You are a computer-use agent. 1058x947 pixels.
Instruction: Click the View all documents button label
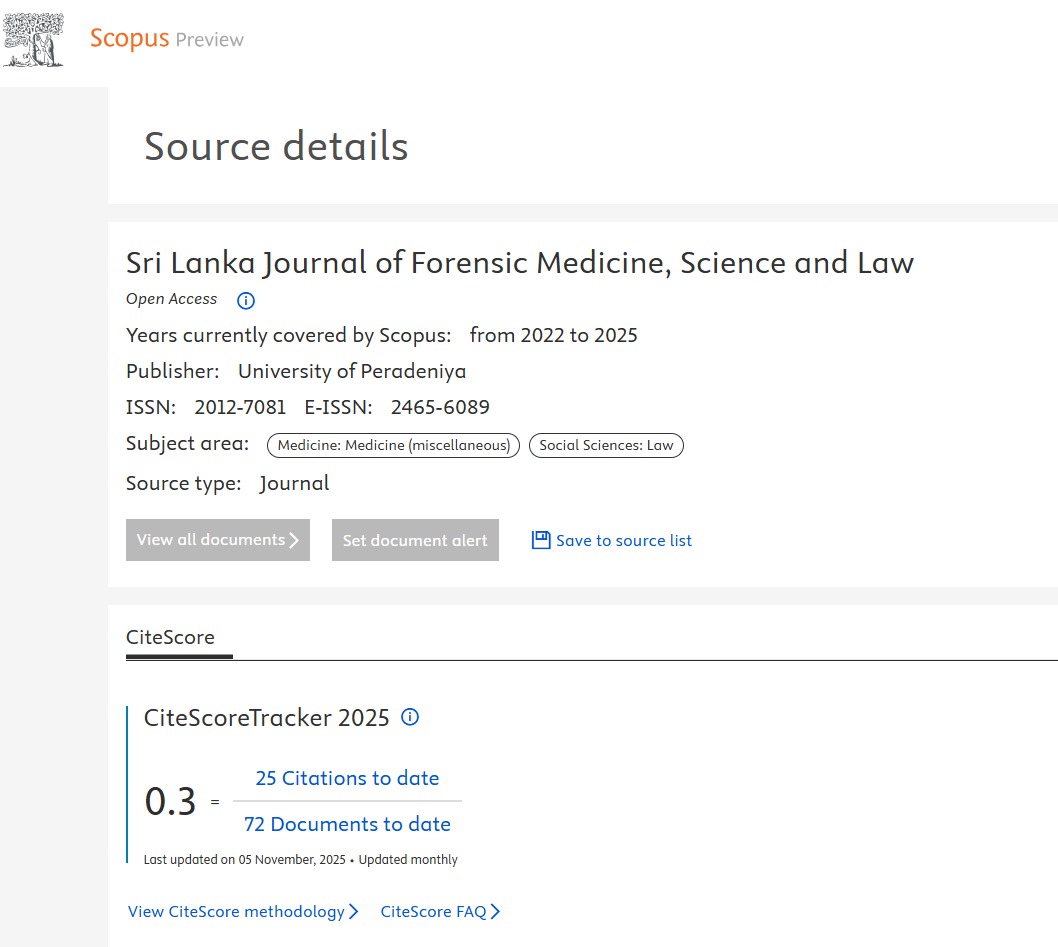tap(210, 540)
